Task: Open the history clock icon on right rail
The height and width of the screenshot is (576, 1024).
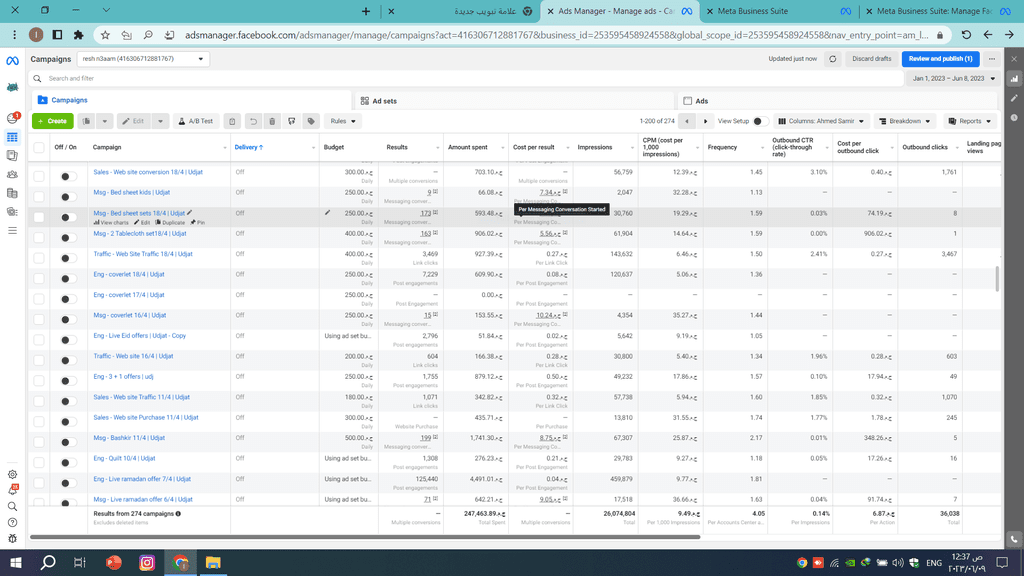Action: [x=1014, y=118]
